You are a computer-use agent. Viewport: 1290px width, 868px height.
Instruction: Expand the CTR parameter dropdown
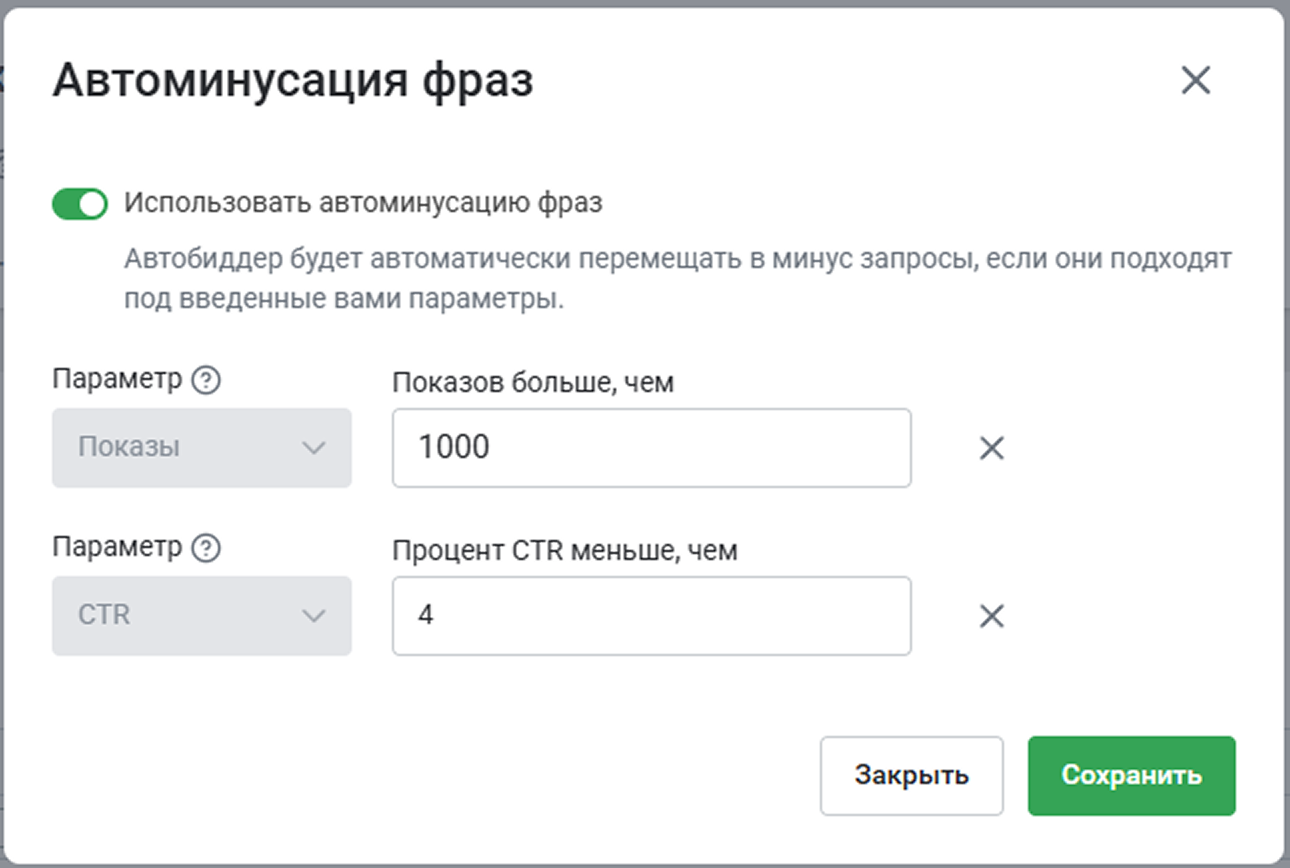click(x=202, y=616)
